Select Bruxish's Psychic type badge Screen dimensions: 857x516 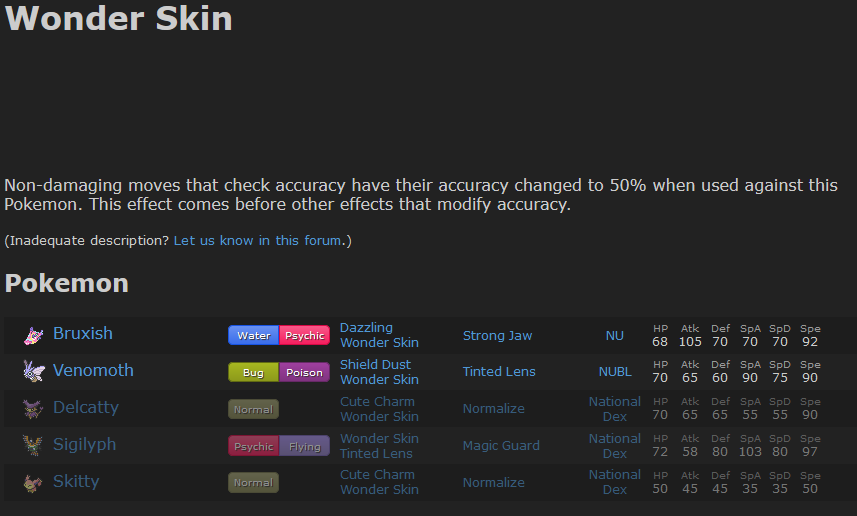point(304,336)
